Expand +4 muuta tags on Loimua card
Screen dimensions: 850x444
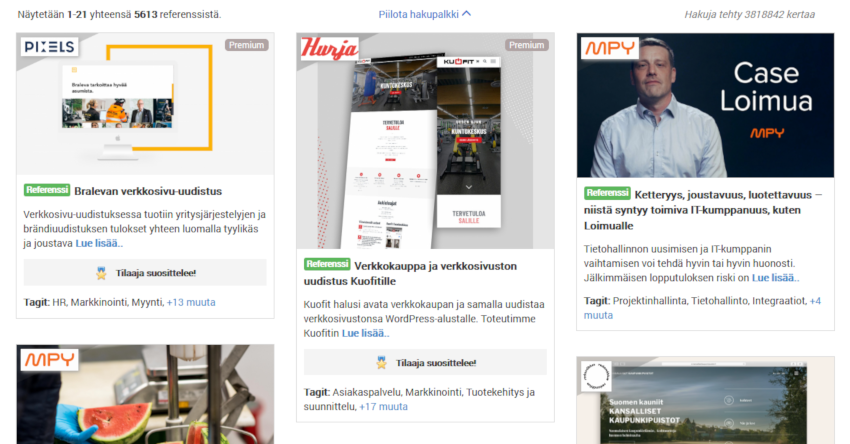pos(703,308)
